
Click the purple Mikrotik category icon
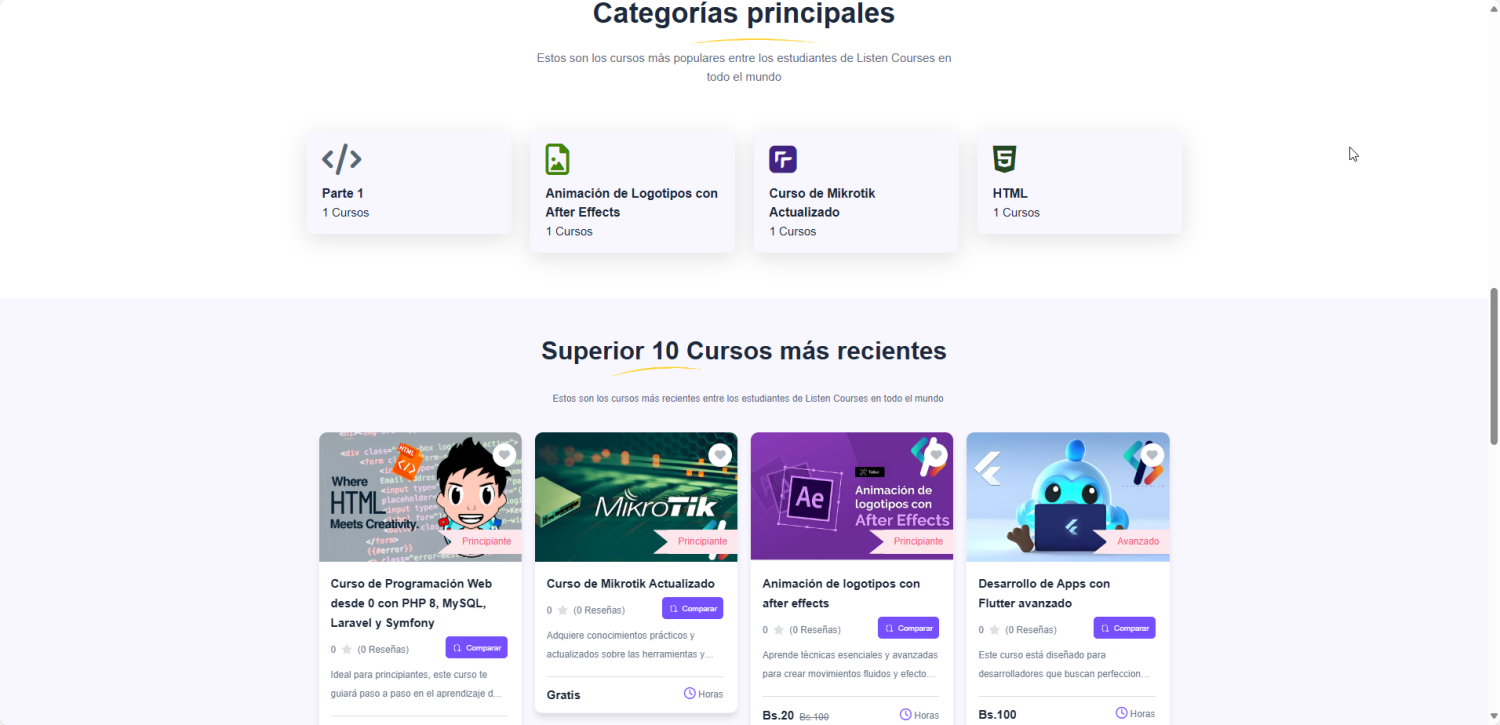coord(782,159)
